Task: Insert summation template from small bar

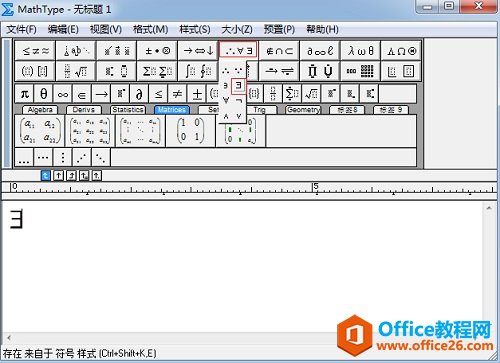Action: [292, 94]
